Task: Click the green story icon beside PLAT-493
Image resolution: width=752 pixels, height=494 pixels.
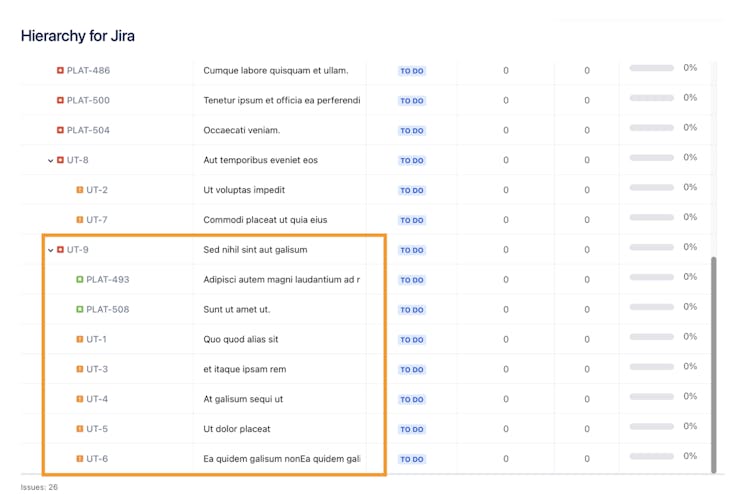Action: coord(80,279)
